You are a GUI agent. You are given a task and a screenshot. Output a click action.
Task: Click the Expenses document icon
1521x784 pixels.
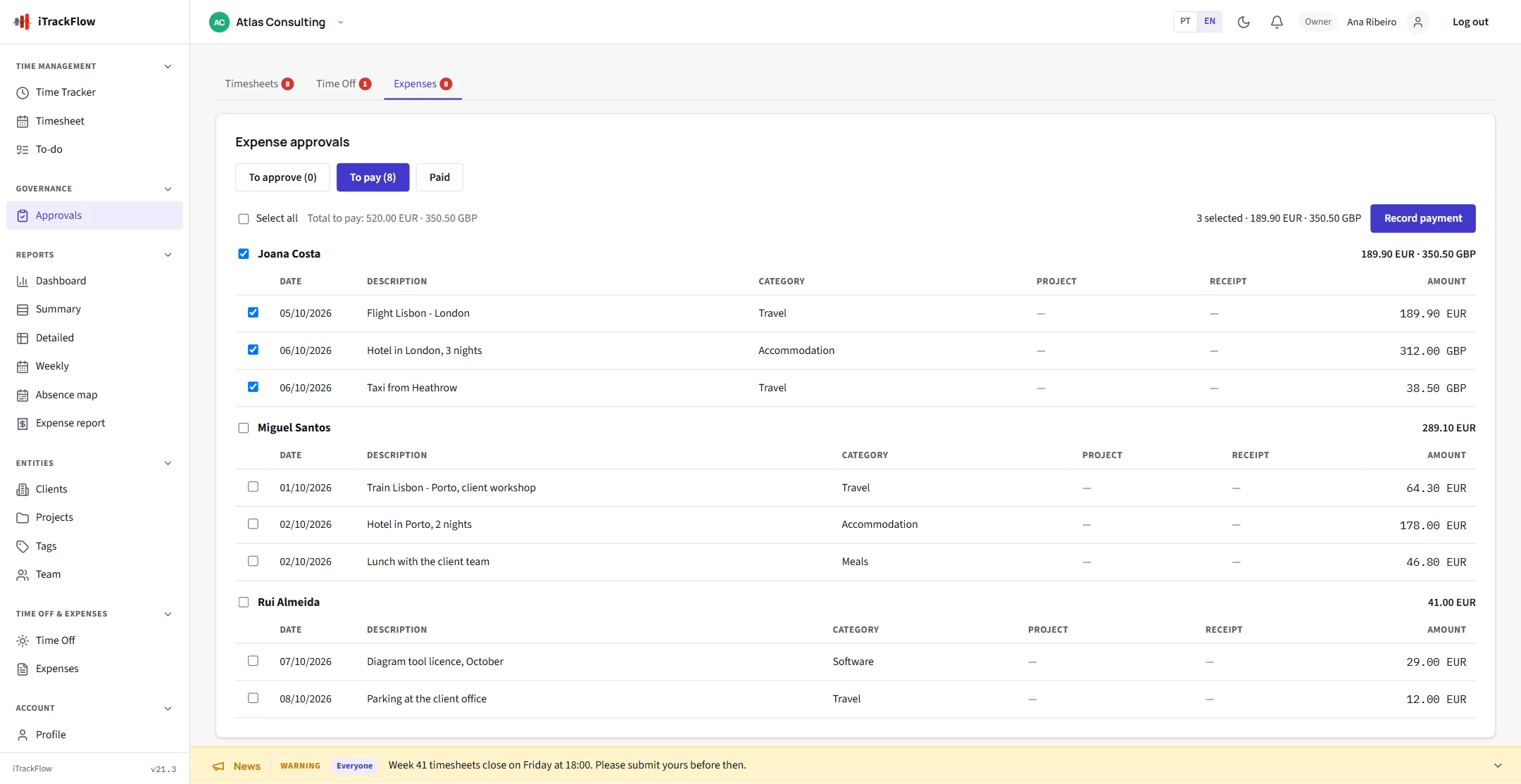(x=23, y=669)
